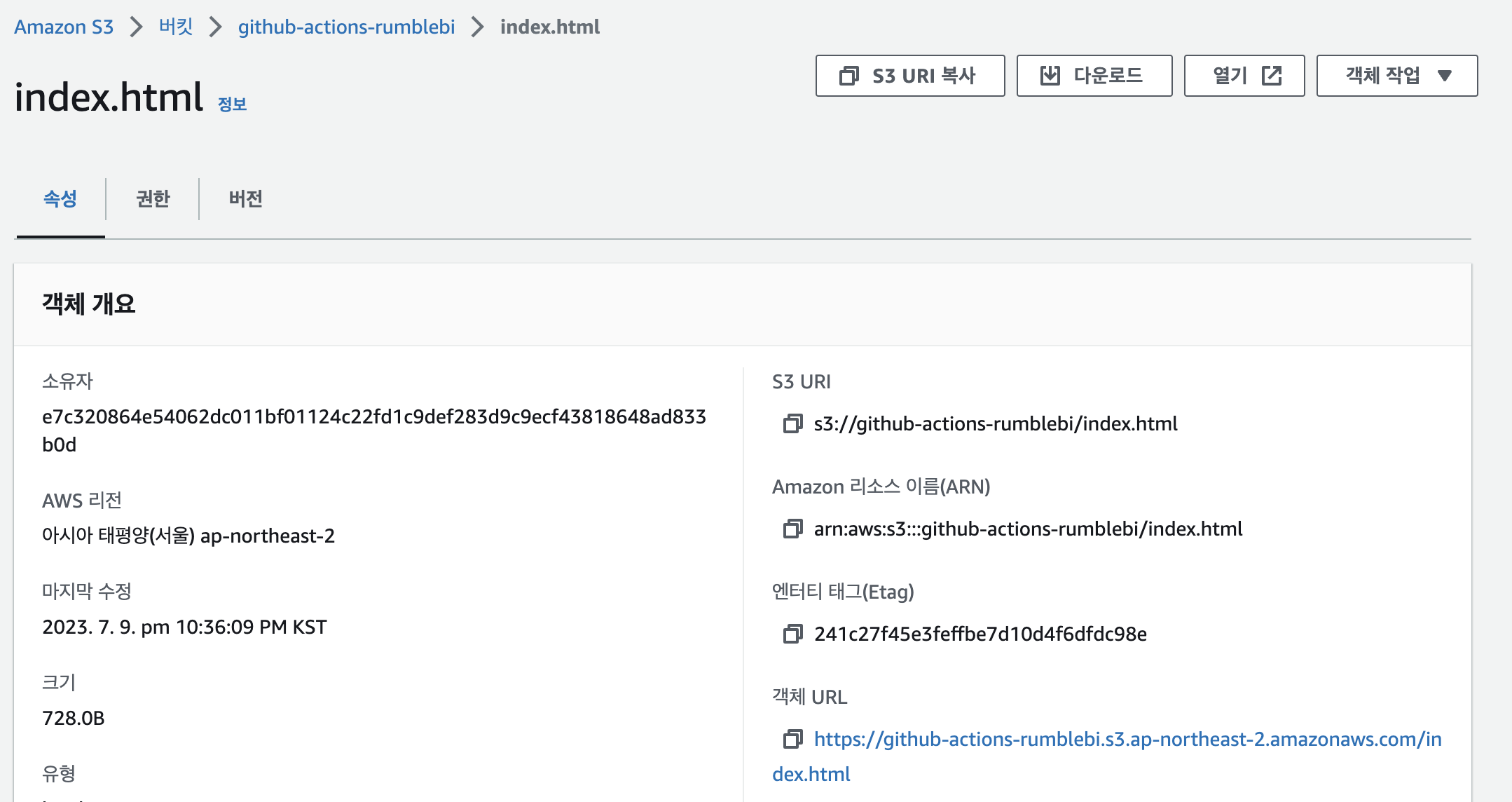Click the AWS 리전 field label

82,501
